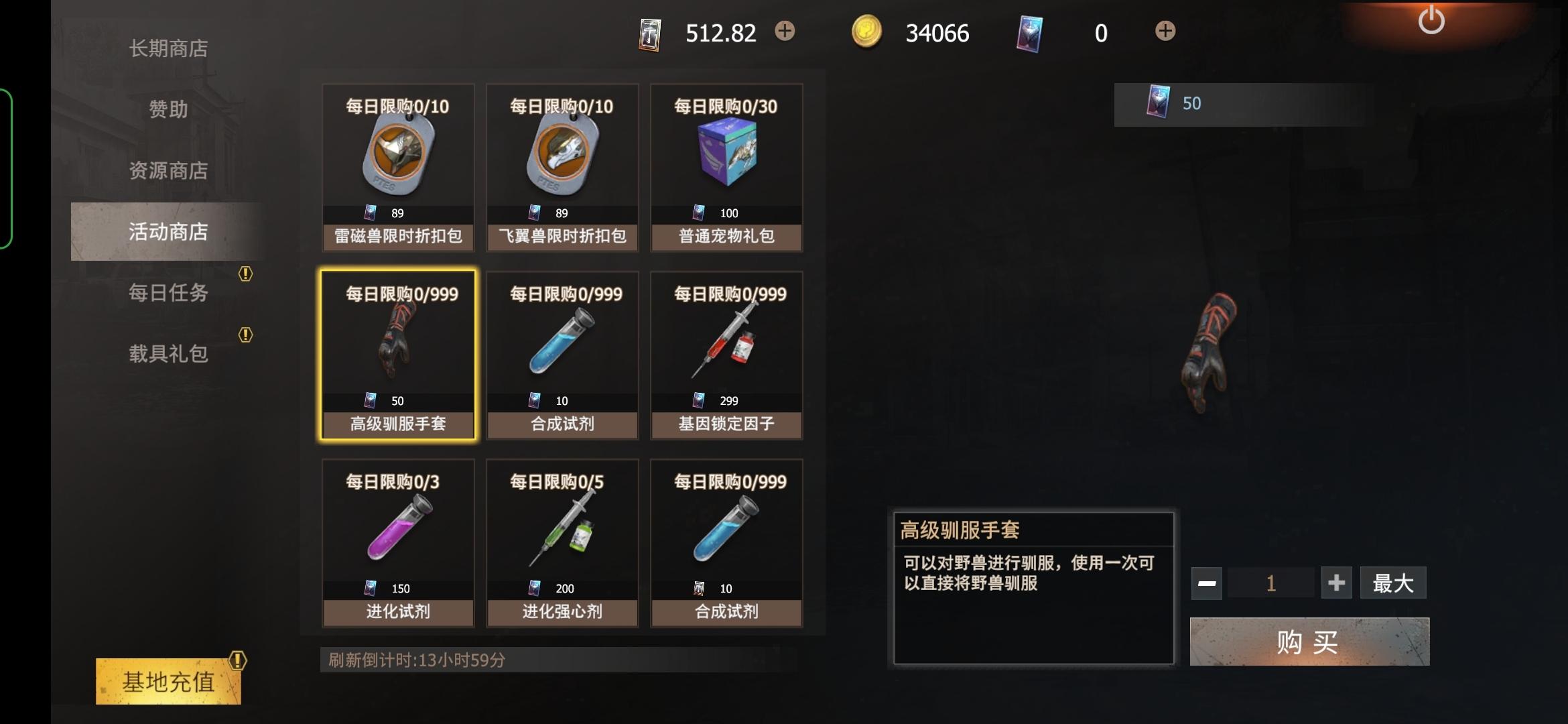Click the gold coin icon
1568x724 pixels.
pos(866,32)
